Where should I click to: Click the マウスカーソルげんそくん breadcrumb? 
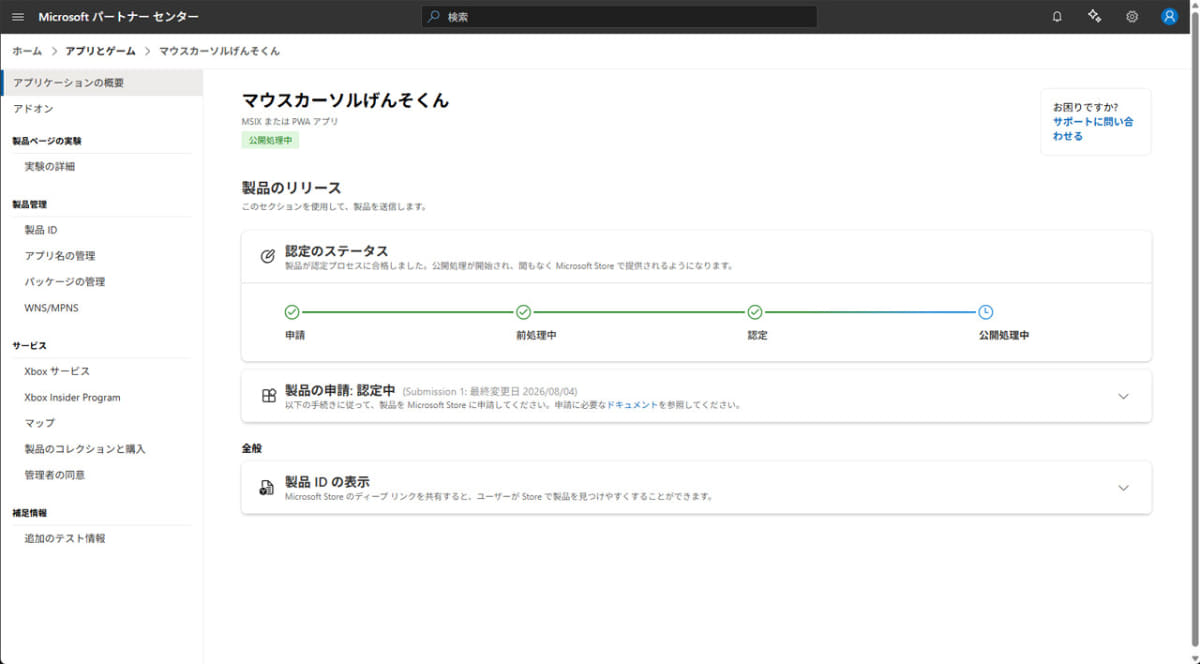(219, 51)
